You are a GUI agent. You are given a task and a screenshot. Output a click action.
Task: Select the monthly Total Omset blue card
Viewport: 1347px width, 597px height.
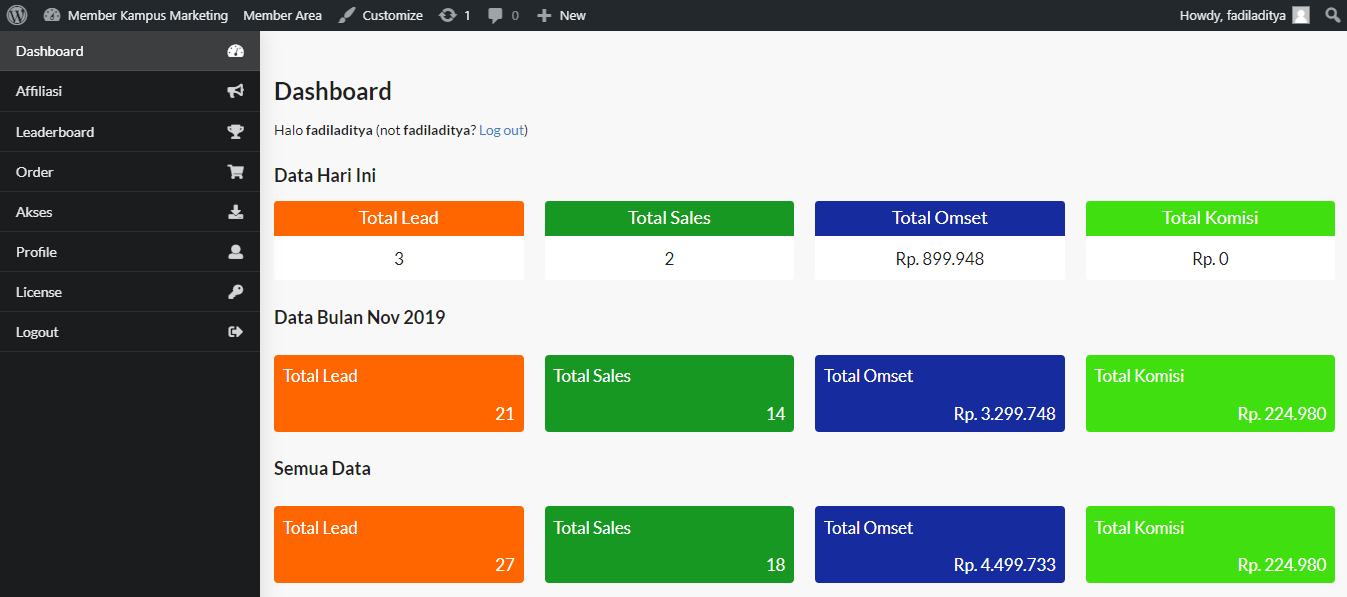[x=939, y=393]
